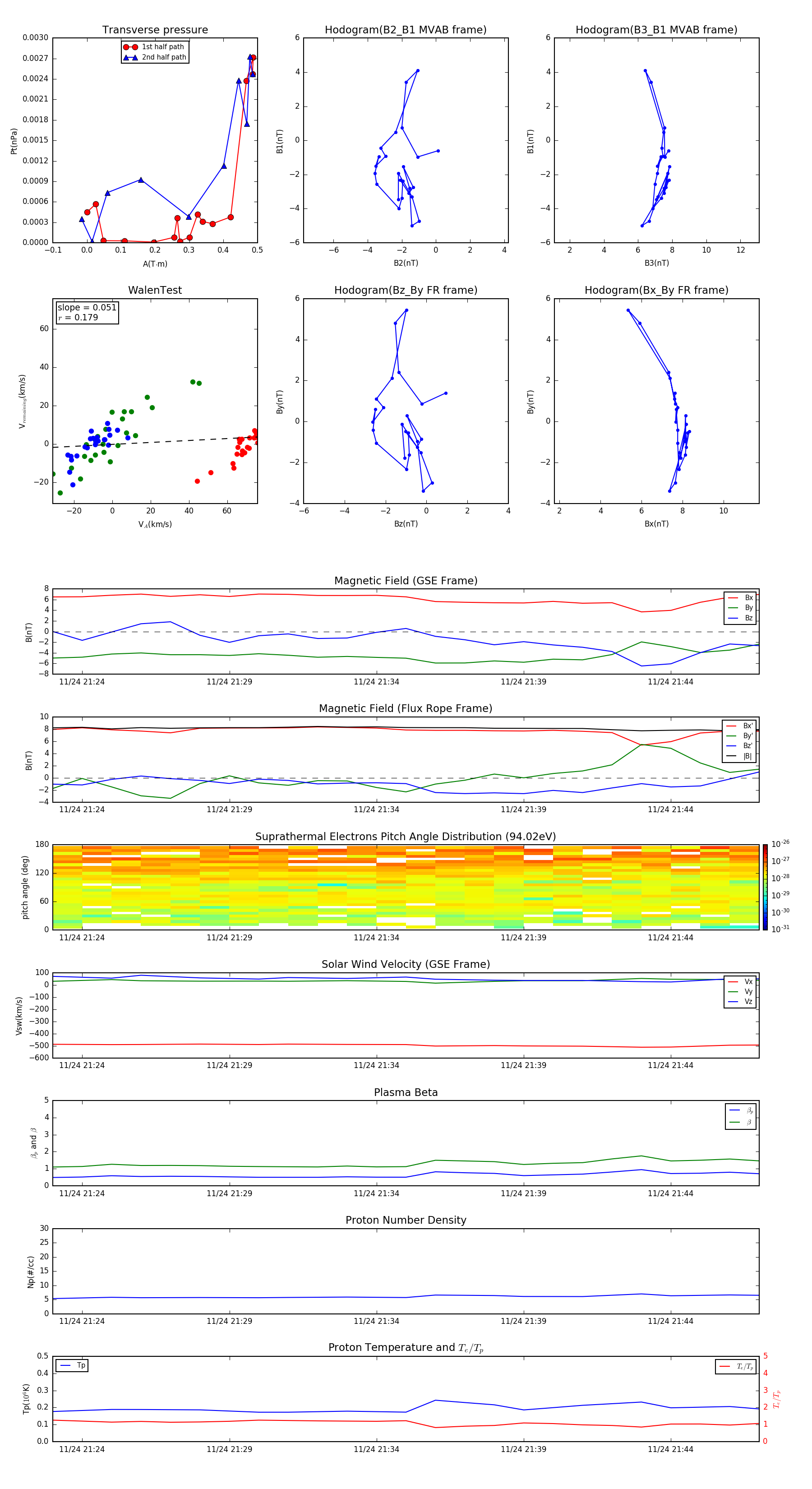Click the colorbar's top tick label 10^-26
812x1489 pixels.
[x=780, y=844]
